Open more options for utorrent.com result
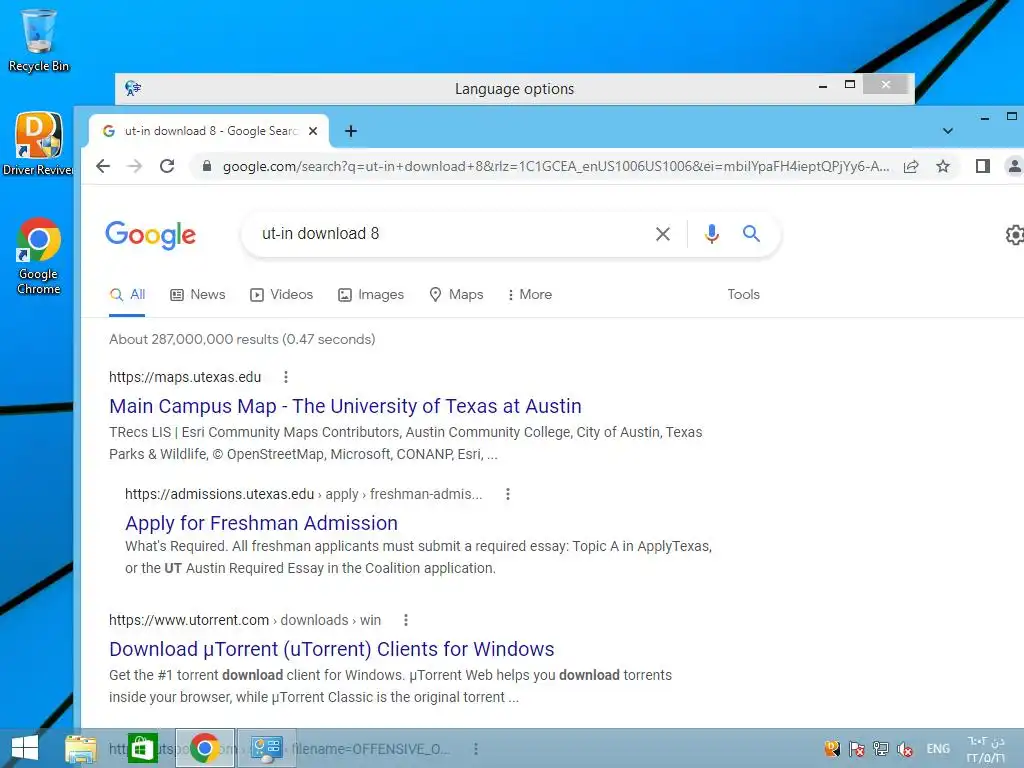 tap(406, 620)
